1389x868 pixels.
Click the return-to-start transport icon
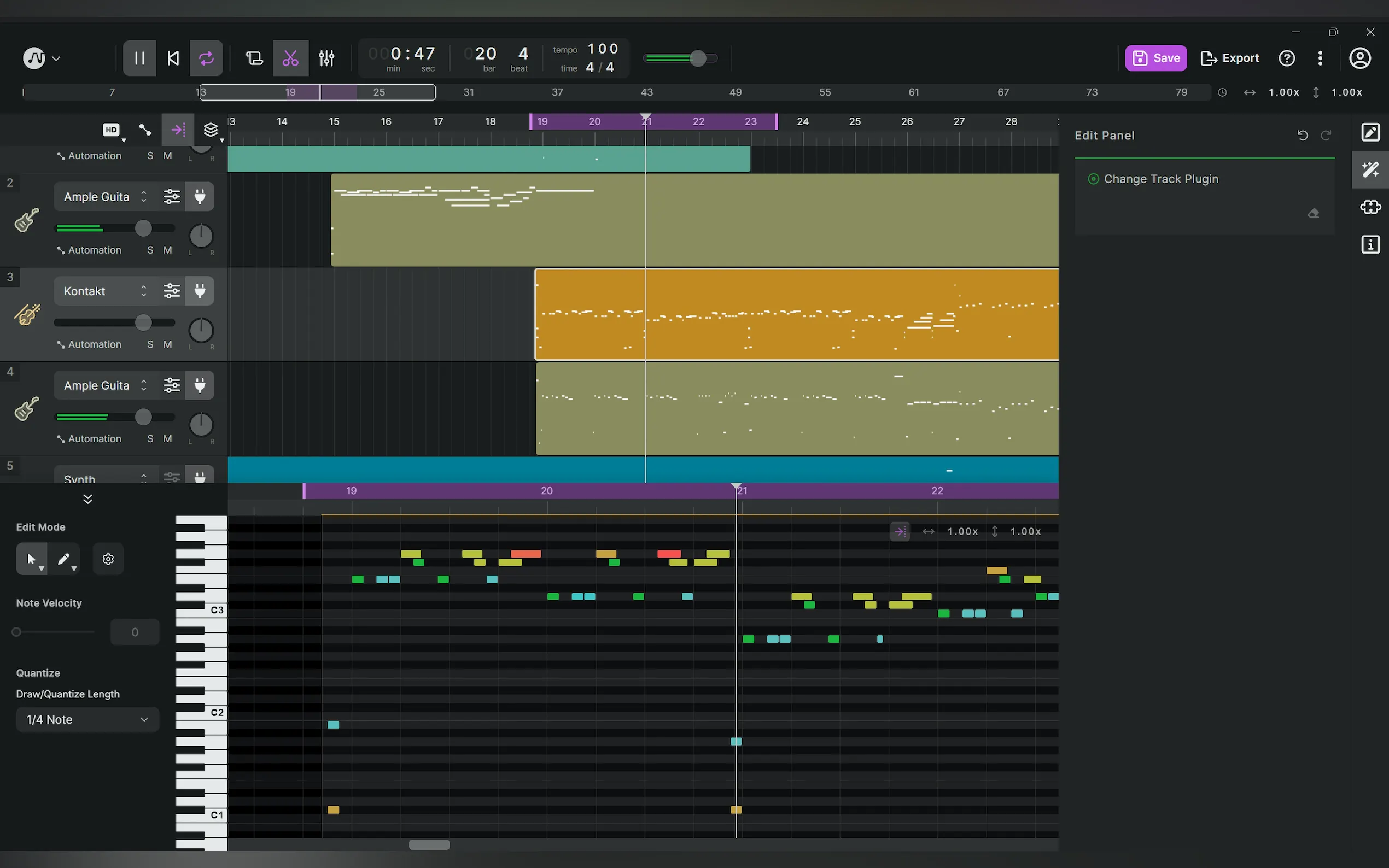click(x=173, y=58)
